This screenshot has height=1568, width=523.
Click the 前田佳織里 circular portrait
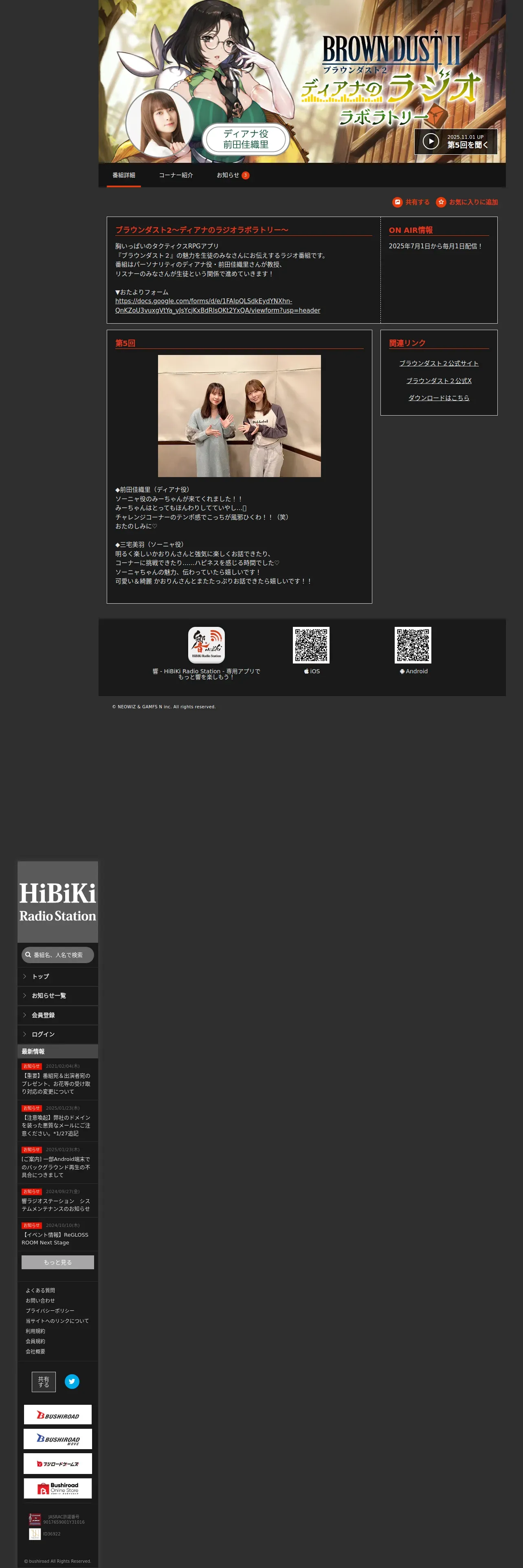pos(160,123)
